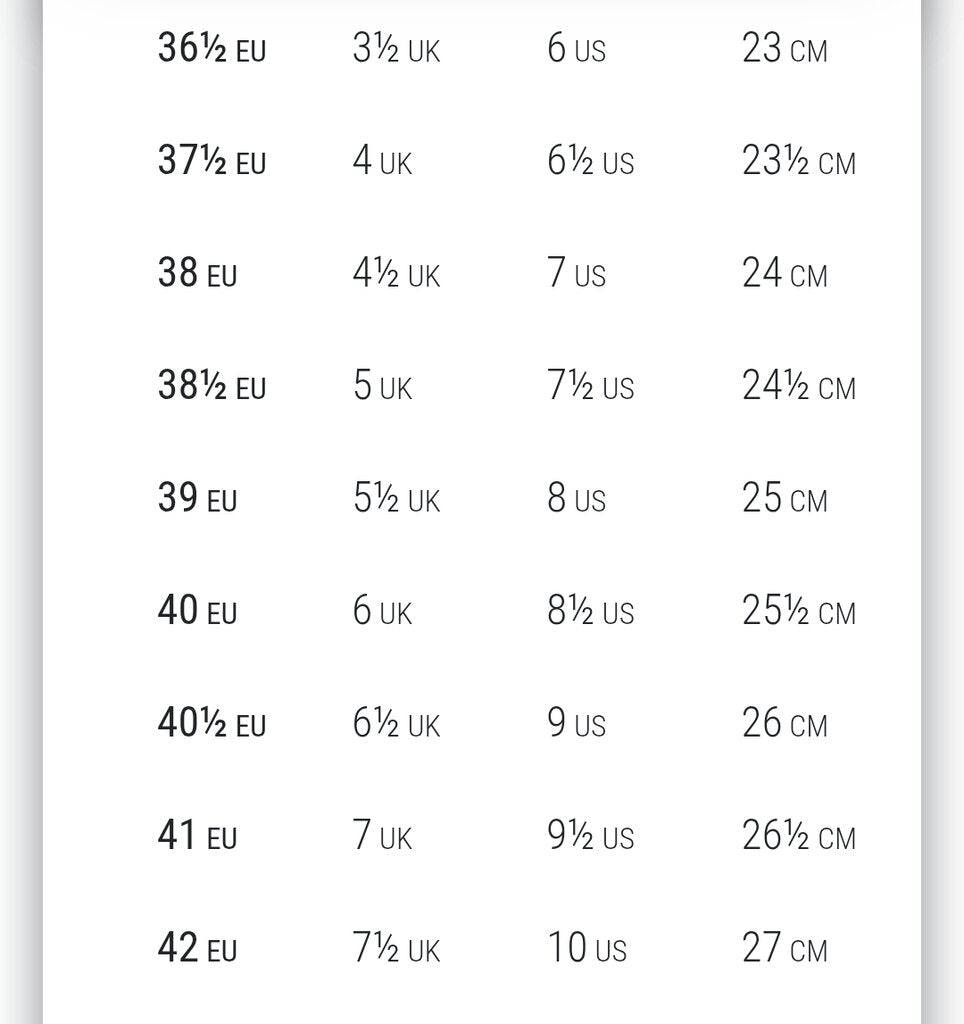The height and width of the screenshot is (1024, 964).
Task: Select the 40½ EU size
Action: click(x=212, y=724)
